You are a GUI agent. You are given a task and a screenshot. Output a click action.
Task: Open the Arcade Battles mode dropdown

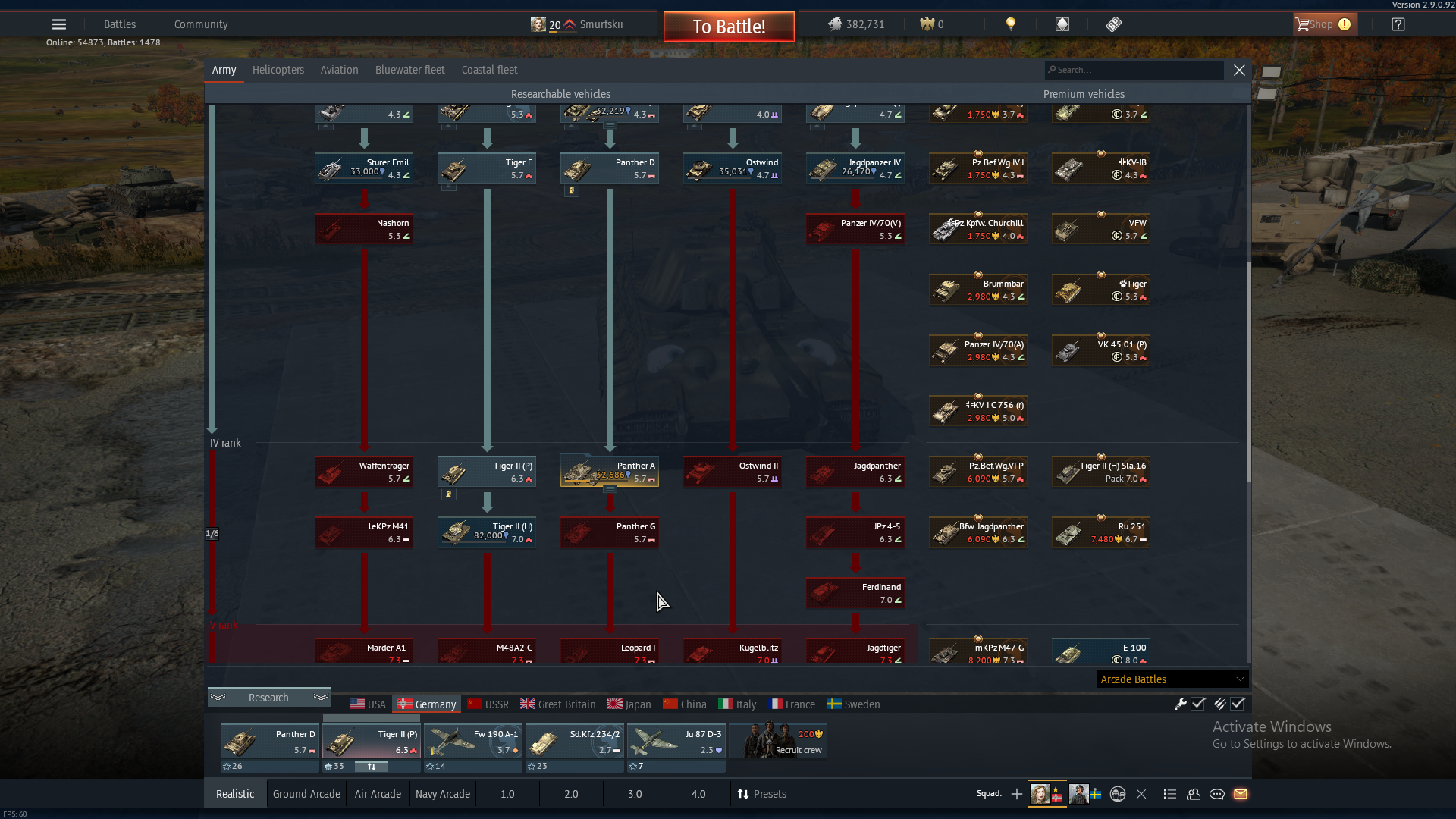tap(1172, 679)
